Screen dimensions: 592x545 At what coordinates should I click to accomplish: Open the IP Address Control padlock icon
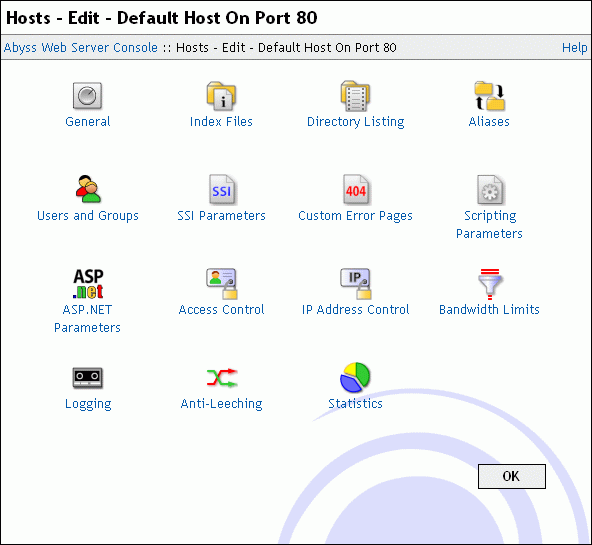(356, 283)
